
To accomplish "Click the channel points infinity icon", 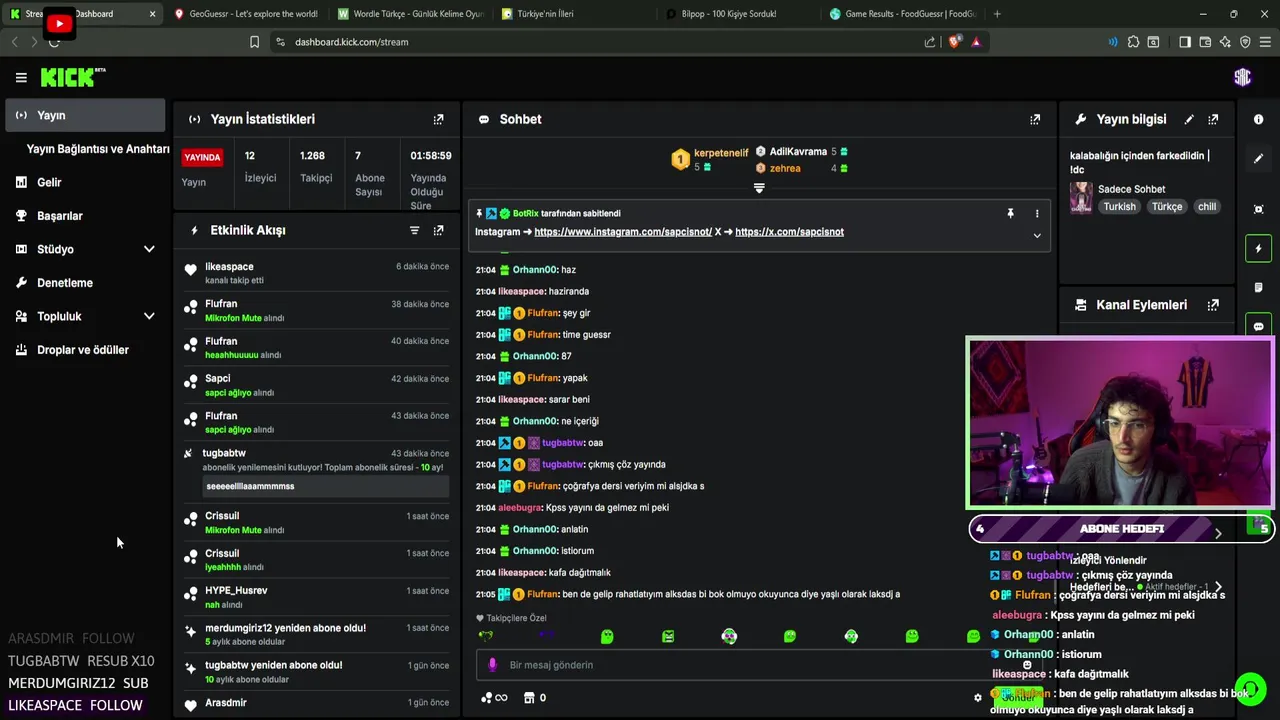I will [x=493, y=698].
